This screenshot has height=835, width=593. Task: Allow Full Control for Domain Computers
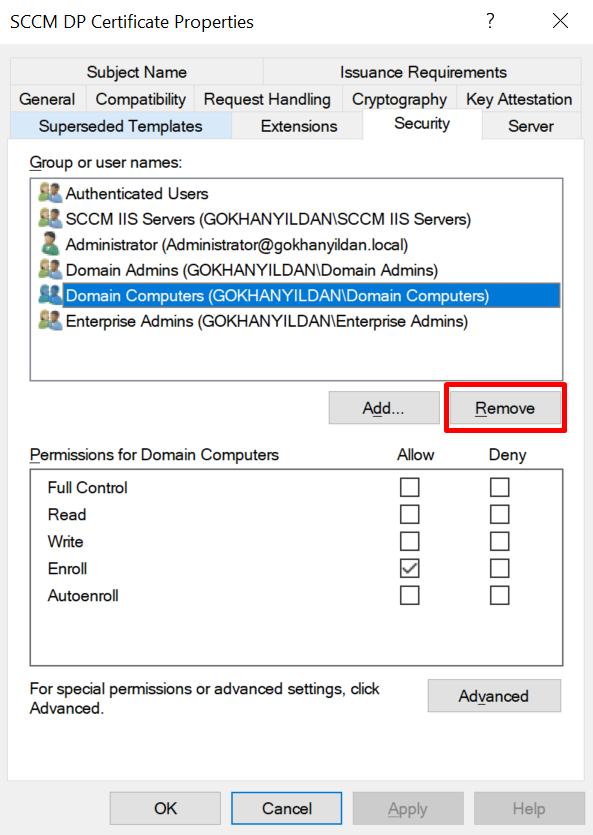(x=409, y=487)
